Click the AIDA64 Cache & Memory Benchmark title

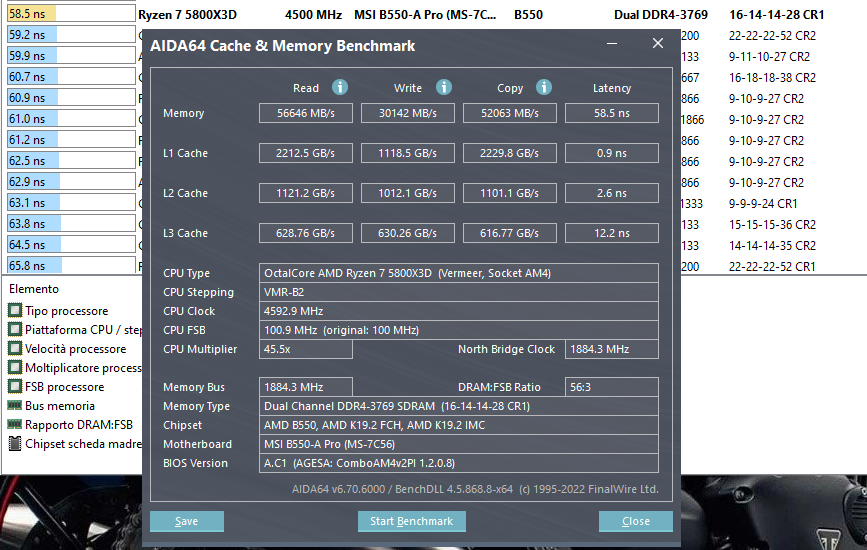[283, 45]
